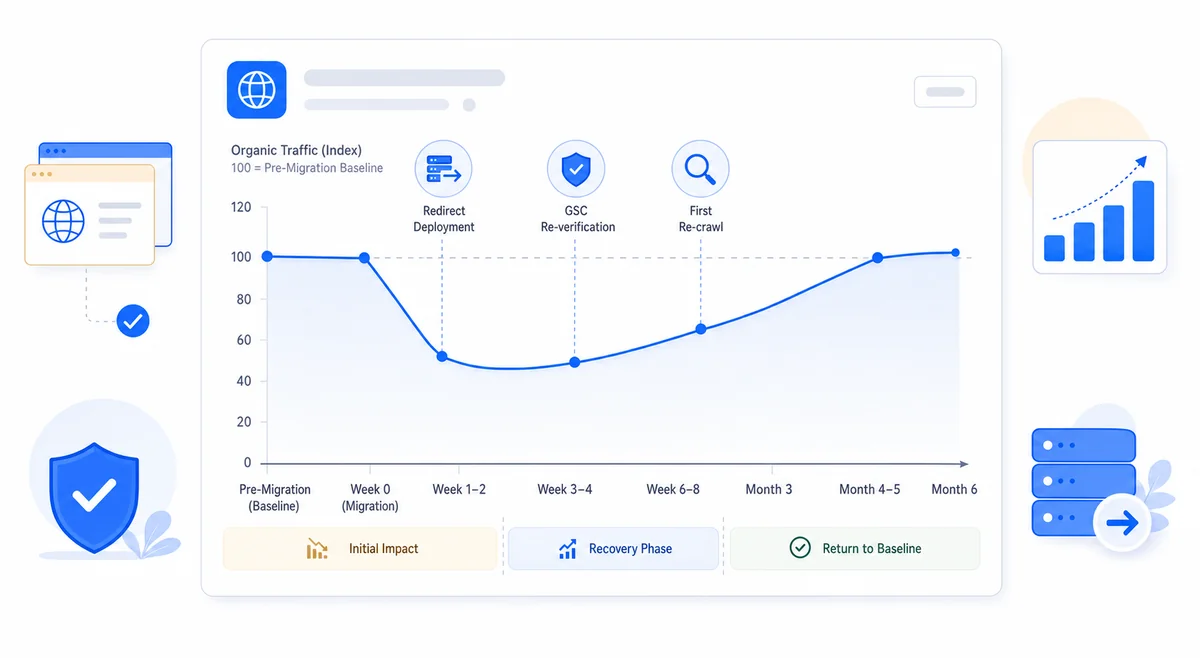The width and height of the screenshot is (1200, 658).
Task: Click the 20 y-axis value
Action: coord(244,422)
